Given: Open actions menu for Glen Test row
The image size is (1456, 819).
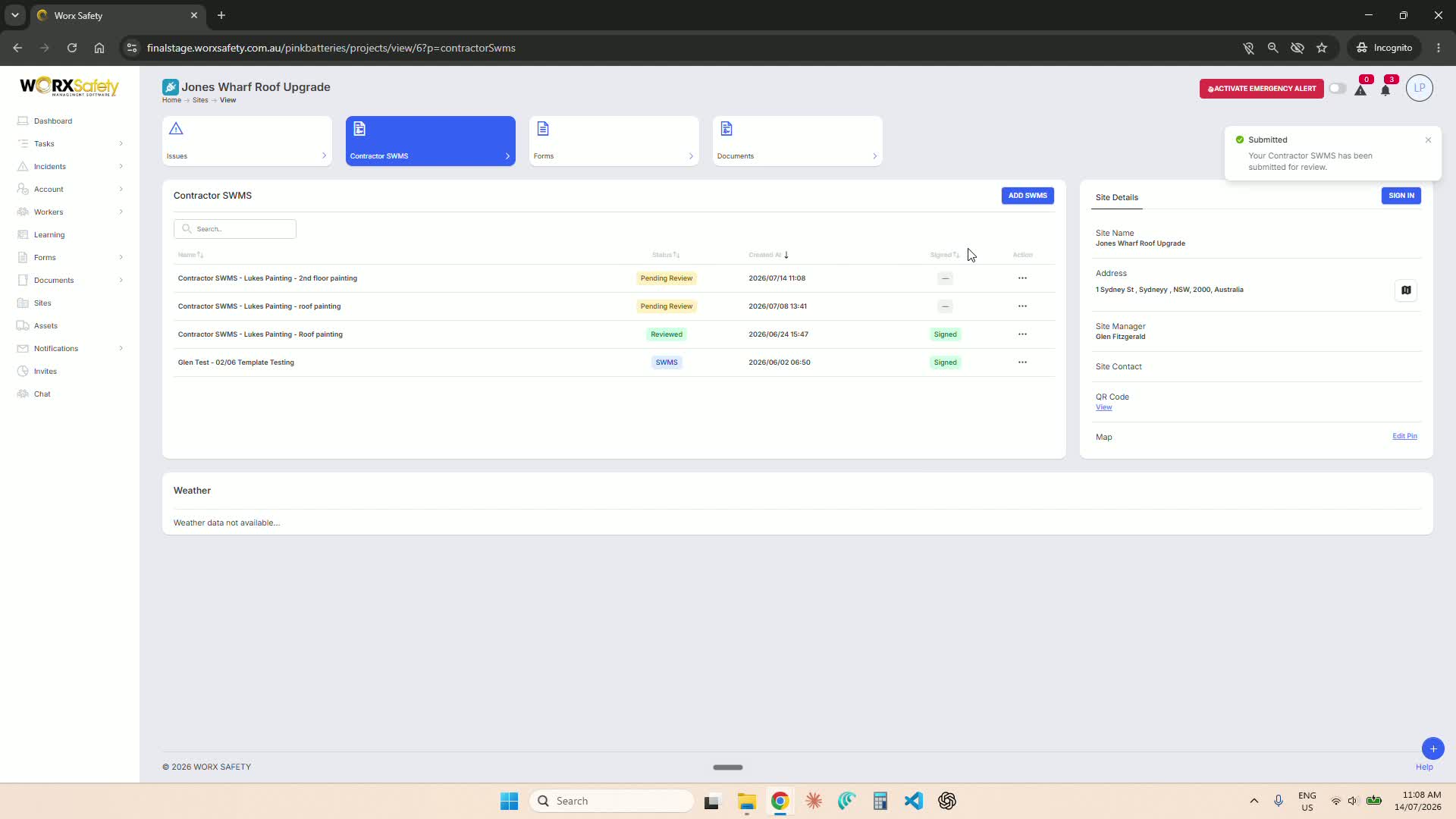Looking at the screenshot, I should coord(1022,362).
